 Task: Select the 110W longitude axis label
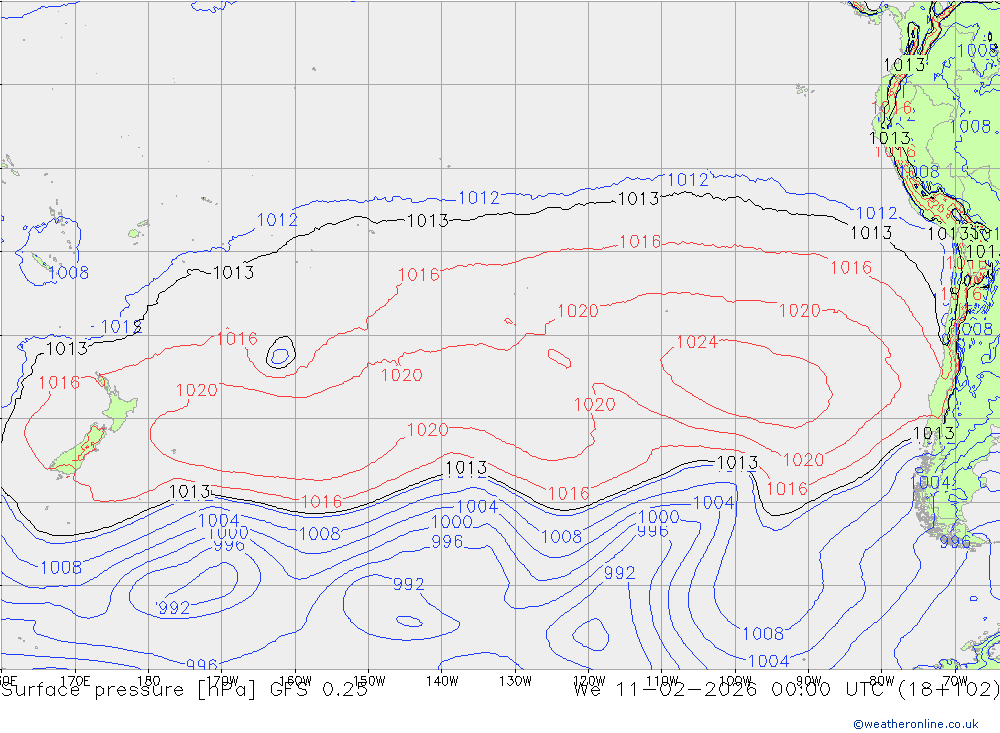tap(662, 681)
